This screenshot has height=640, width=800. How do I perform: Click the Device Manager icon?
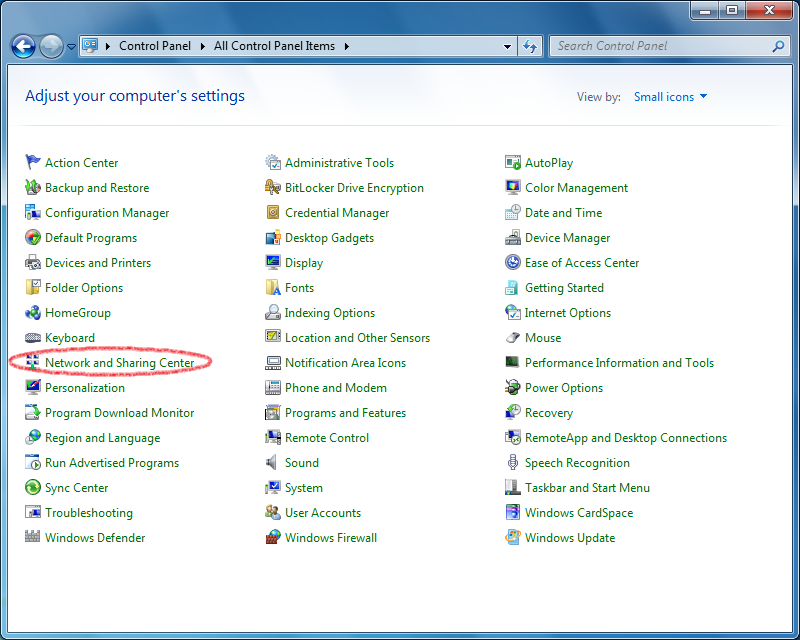(x=513, y=238)
